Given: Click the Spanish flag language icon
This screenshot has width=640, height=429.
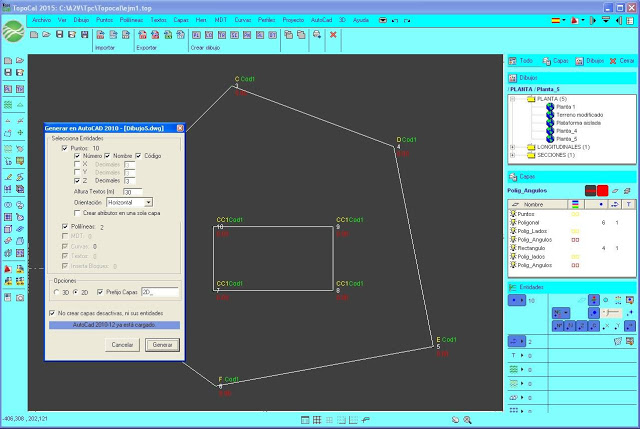Looking at the screenshot, I should pos(556,20).
